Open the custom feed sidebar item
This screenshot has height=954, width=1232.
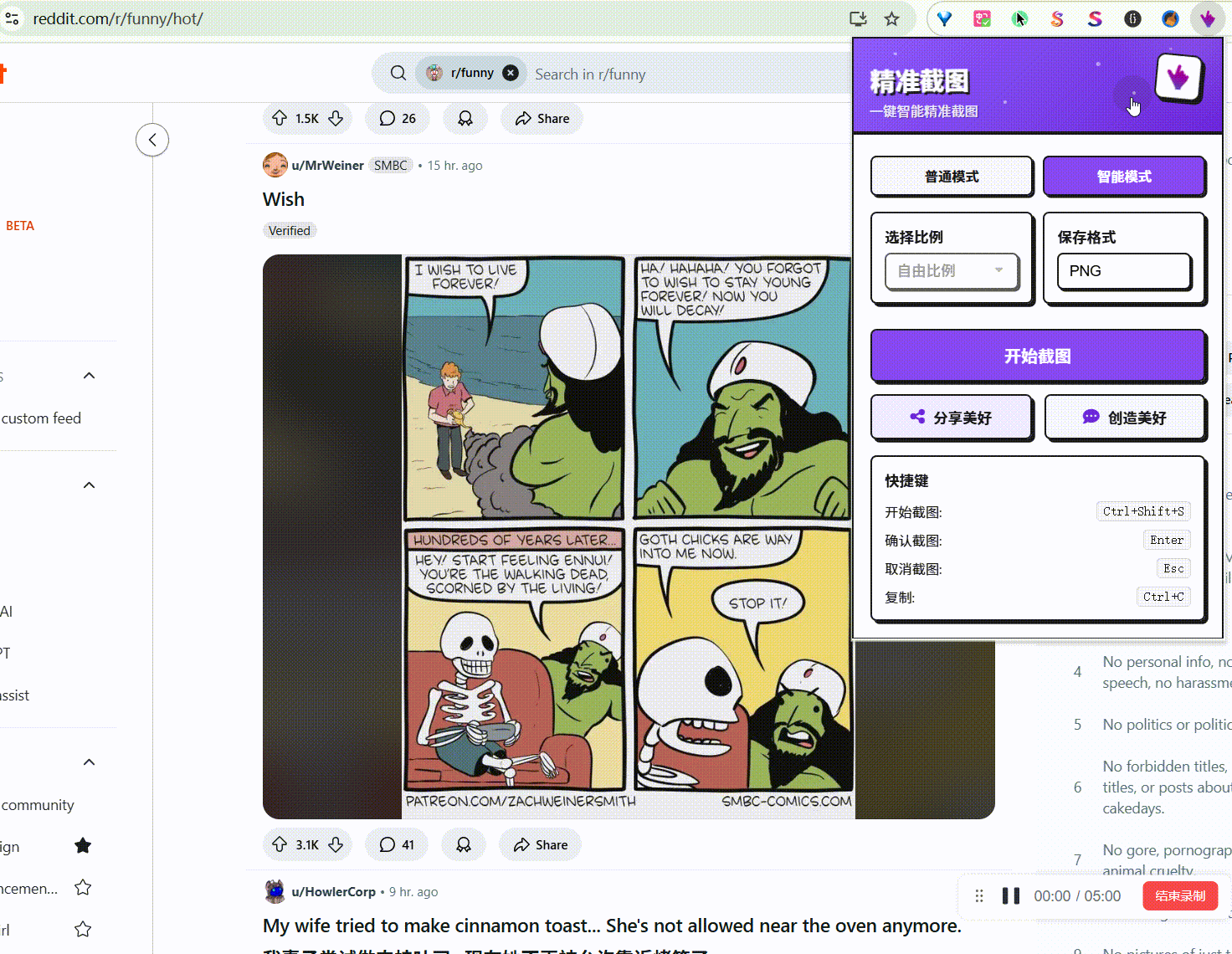[41, 418]
